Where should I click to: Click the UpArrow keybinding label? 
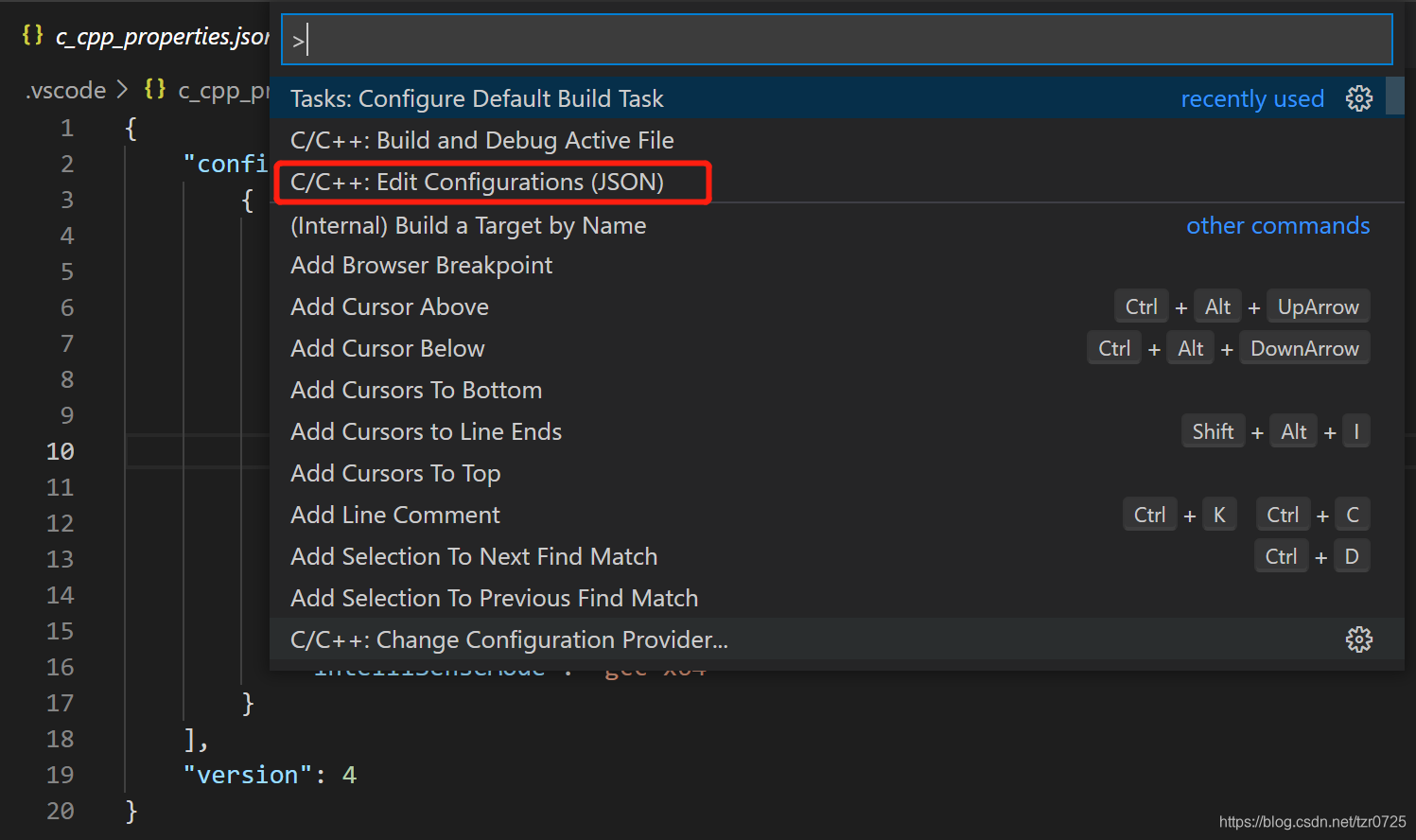pos(1318,306)
